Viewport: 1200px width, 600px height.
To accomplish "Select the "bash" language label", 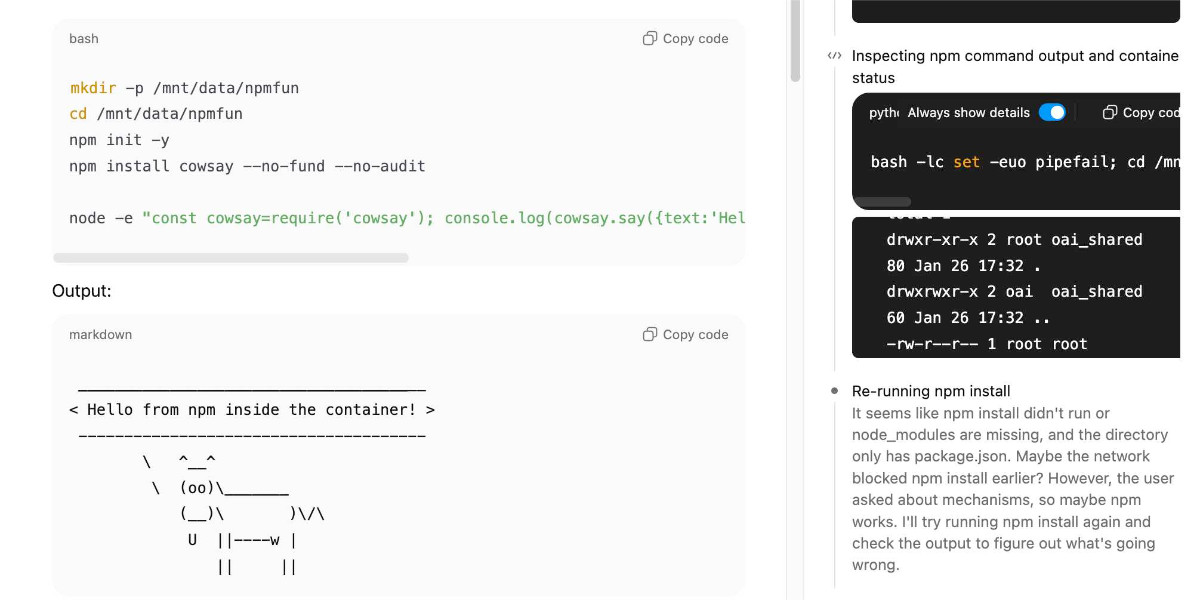I will tap(84, 38).
